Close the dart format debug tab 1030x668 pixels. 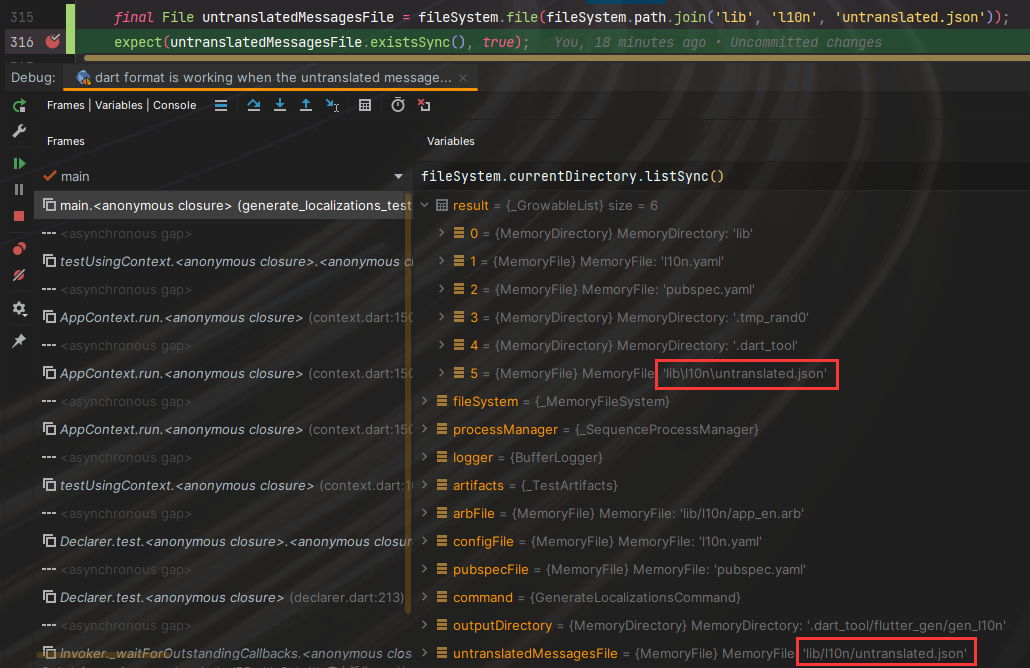coord(463,78)
